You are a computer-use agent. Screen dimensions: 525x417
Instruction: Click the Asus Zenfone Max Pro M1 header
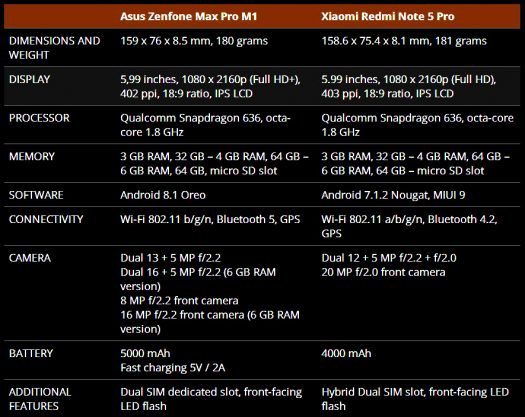pos(189,16)
